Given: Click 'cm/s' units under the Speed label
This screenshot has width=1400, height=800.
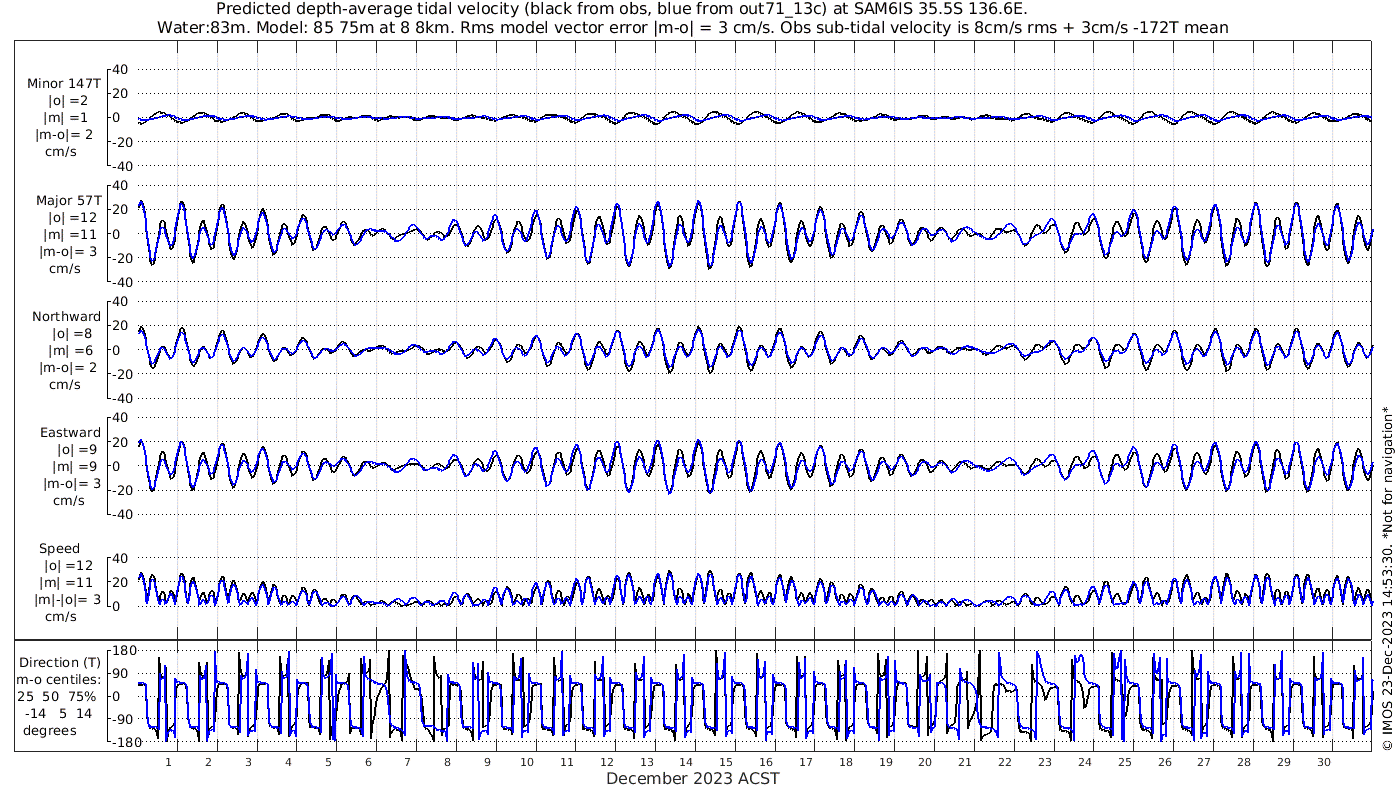Looking at the screenshot, I should pos(62,617).
